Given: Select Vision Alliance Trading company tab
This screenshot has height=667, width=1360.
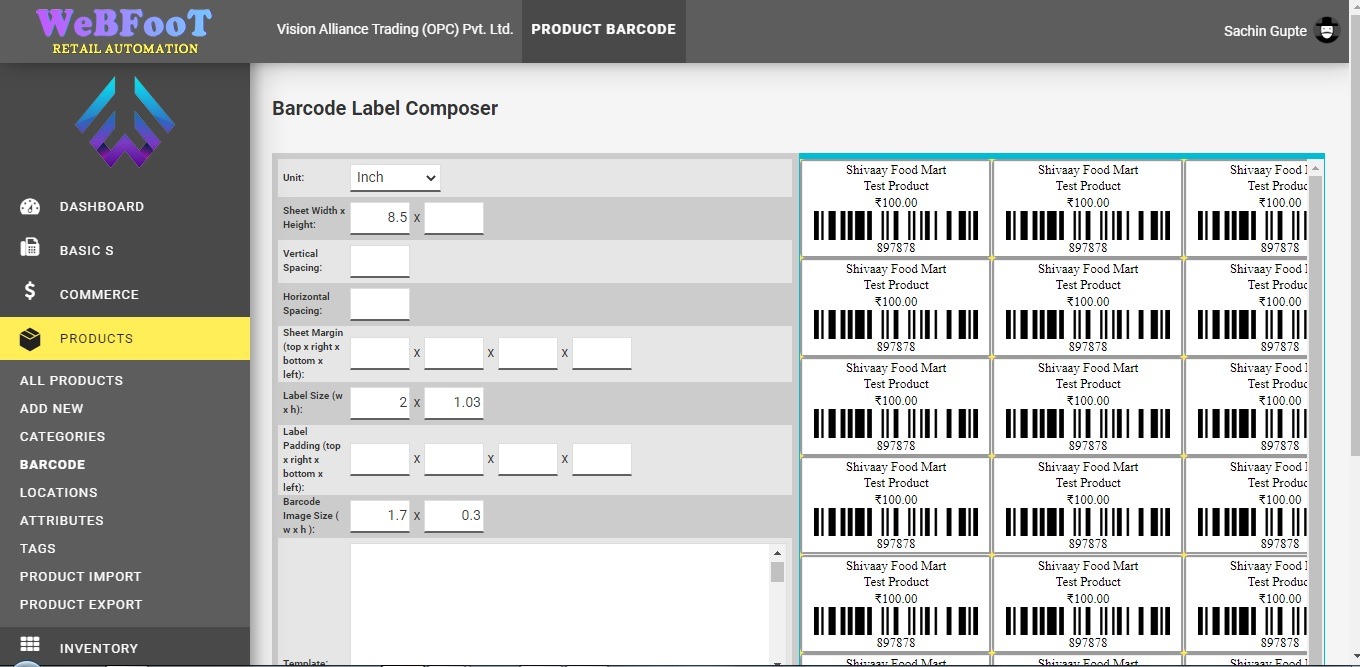Looking at the screenshot, I should (x=395, y=30).
